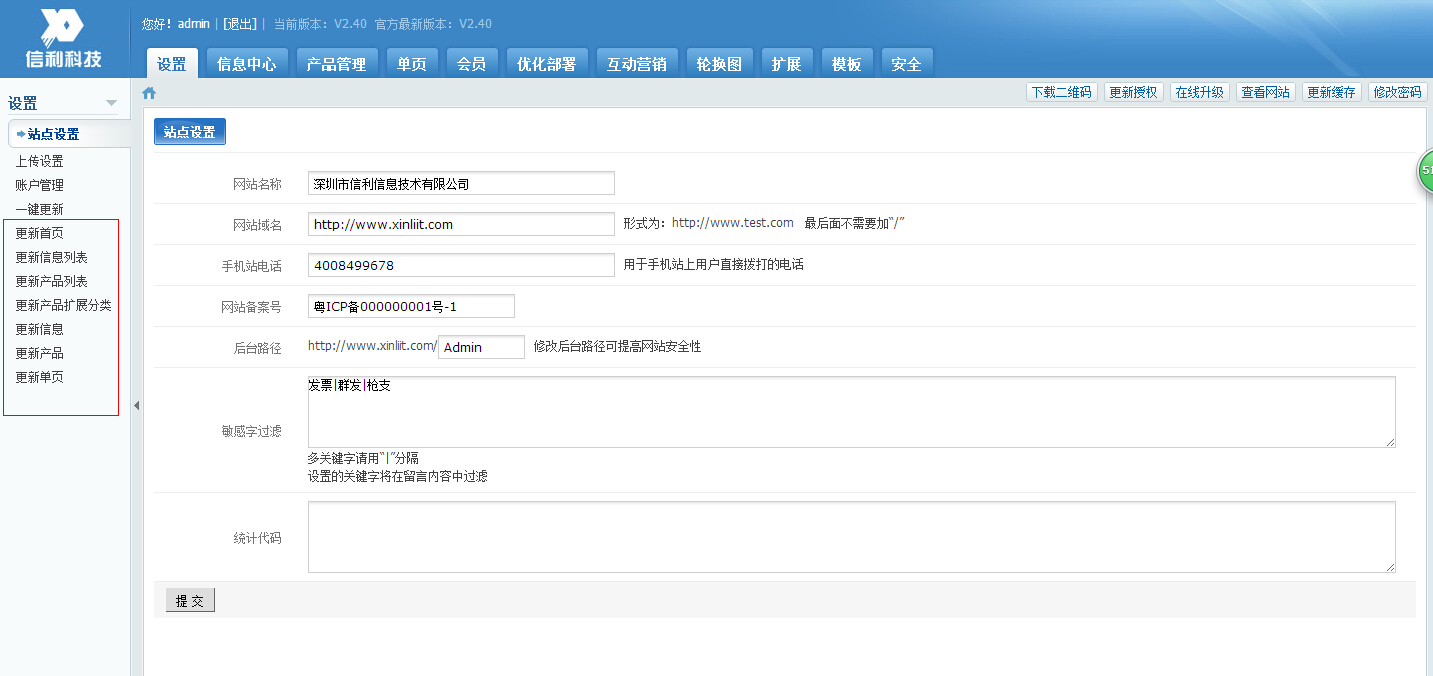Select 上传设置 in the sidebar
This screenshot has height=676, width=1433.
(39, 161)
